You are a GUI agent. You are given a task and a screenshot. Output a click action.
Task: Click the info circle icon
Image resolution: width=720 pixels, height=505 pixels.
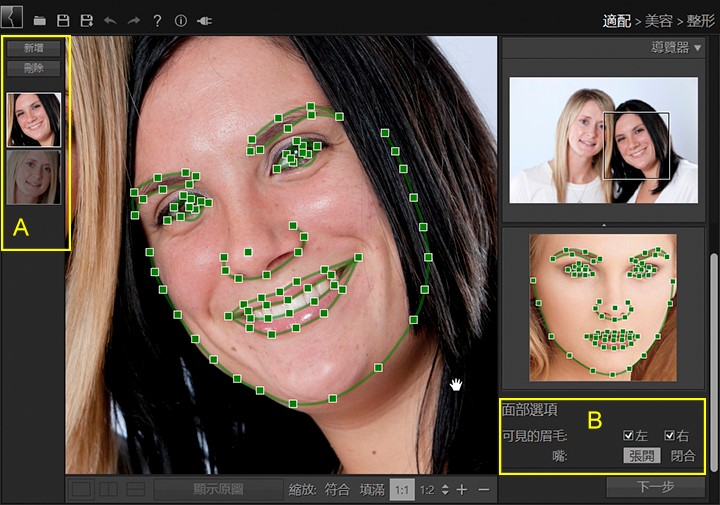(181, 20)
